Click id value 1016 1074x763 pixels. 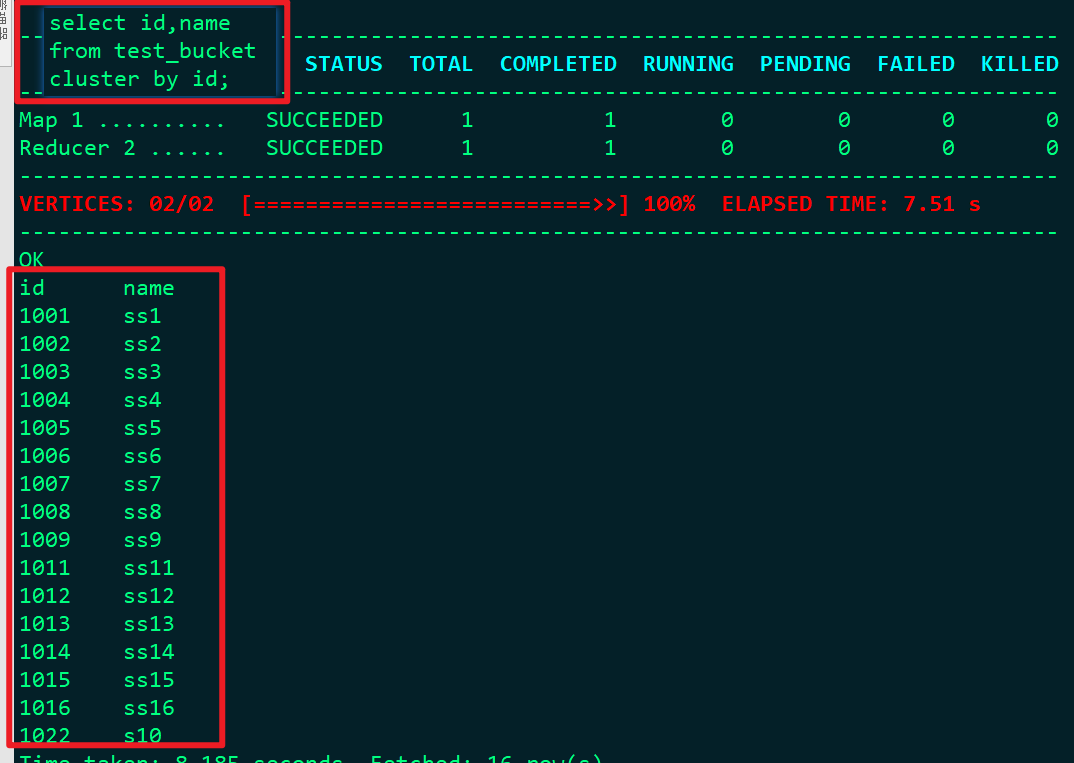[x=45, y=708]
